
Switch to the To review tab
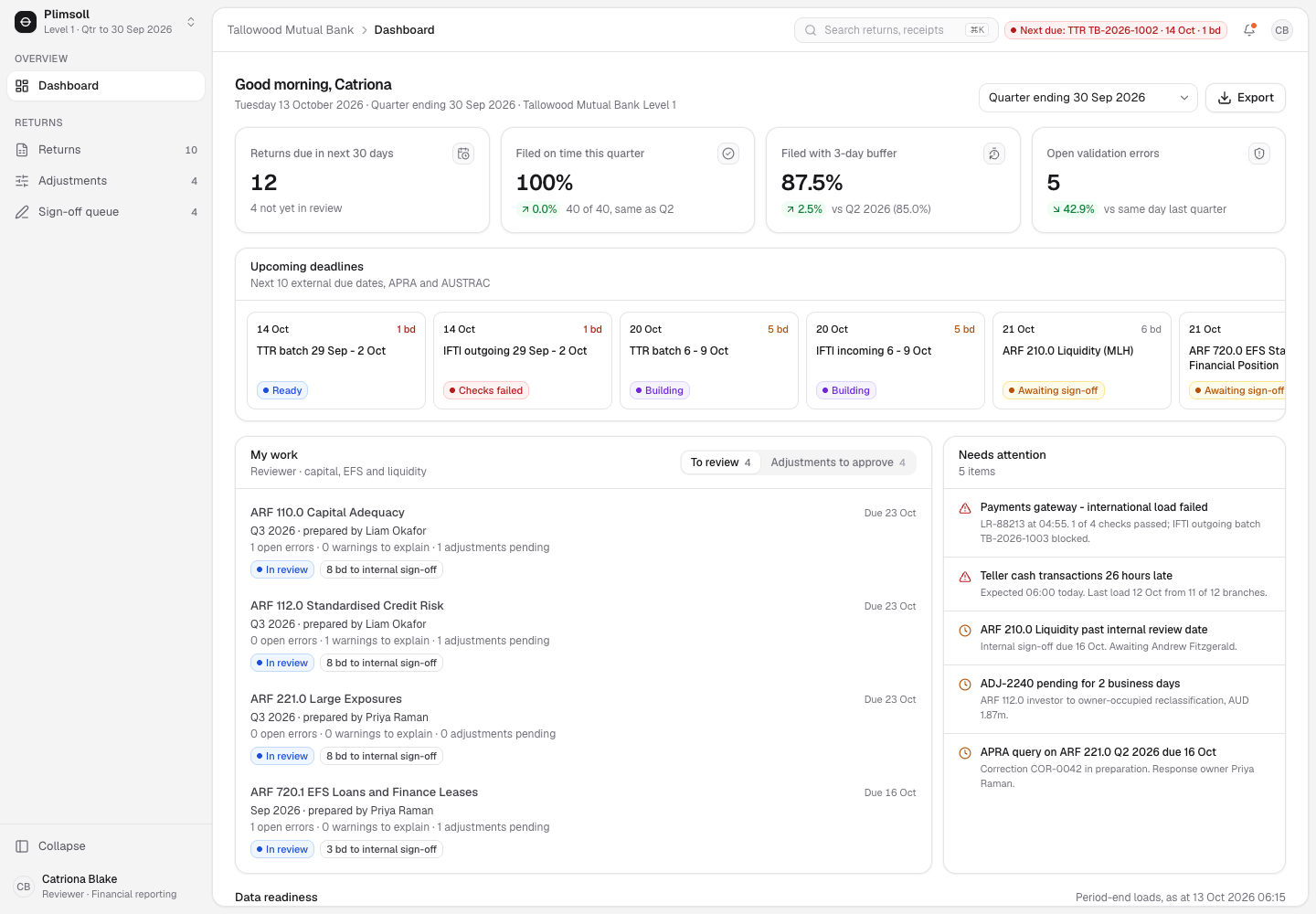click(720, 462)
